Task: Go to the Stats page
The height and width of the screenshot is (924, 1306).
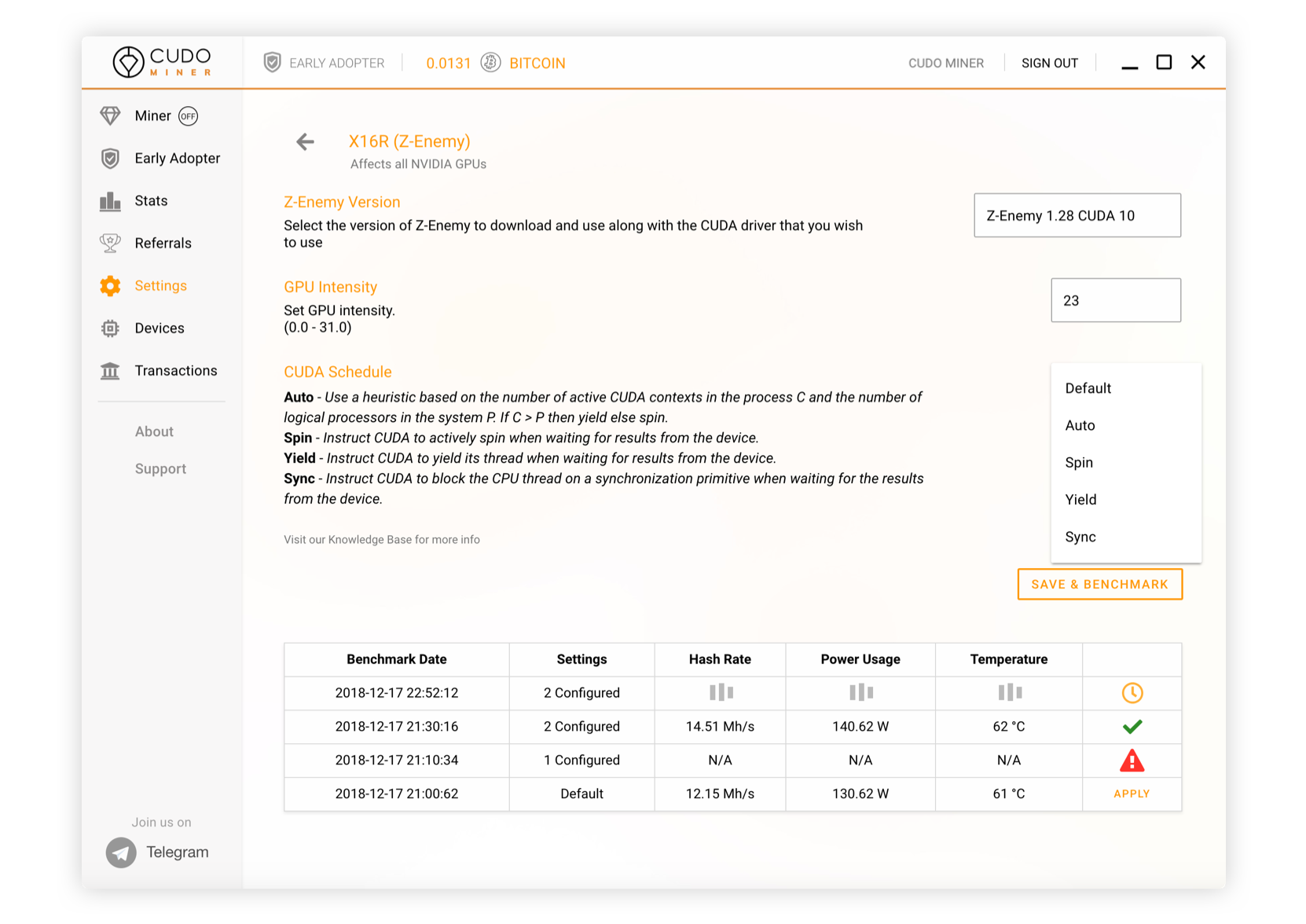Action: (151, 201)
